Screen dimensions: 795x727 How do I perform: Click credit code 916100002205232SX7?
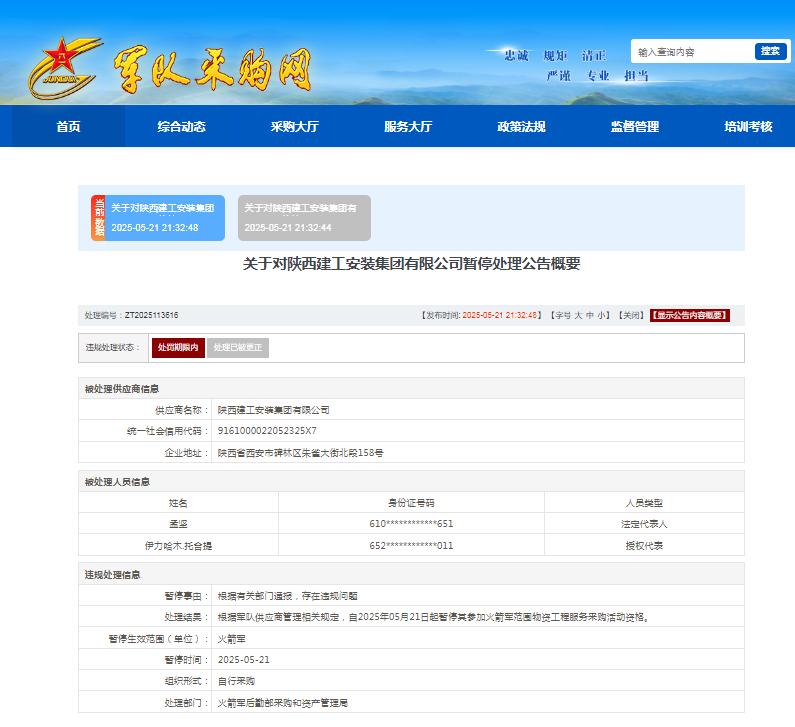(267, 431)
